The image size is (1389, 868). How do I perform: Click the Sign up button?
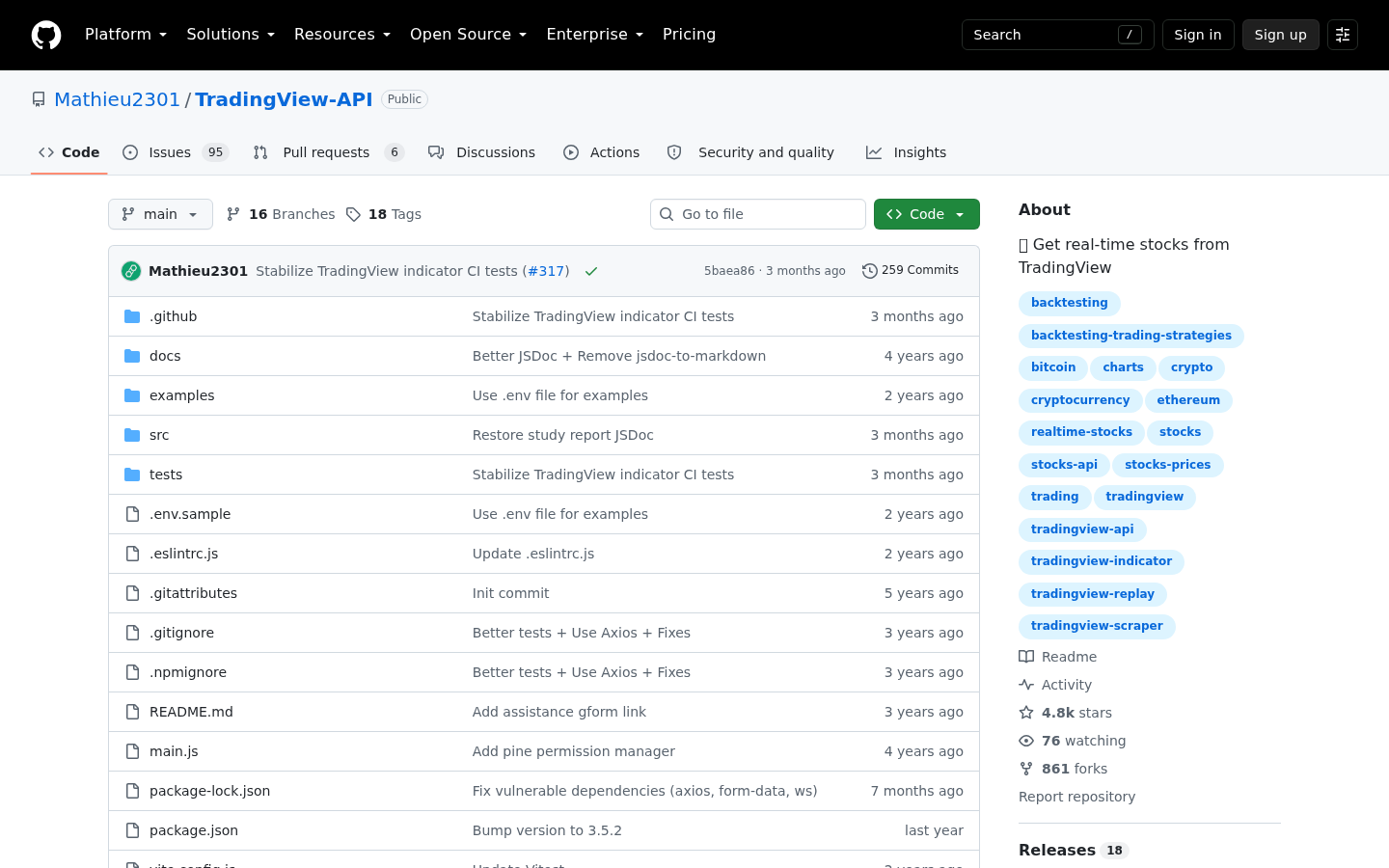click(1280, 35)
